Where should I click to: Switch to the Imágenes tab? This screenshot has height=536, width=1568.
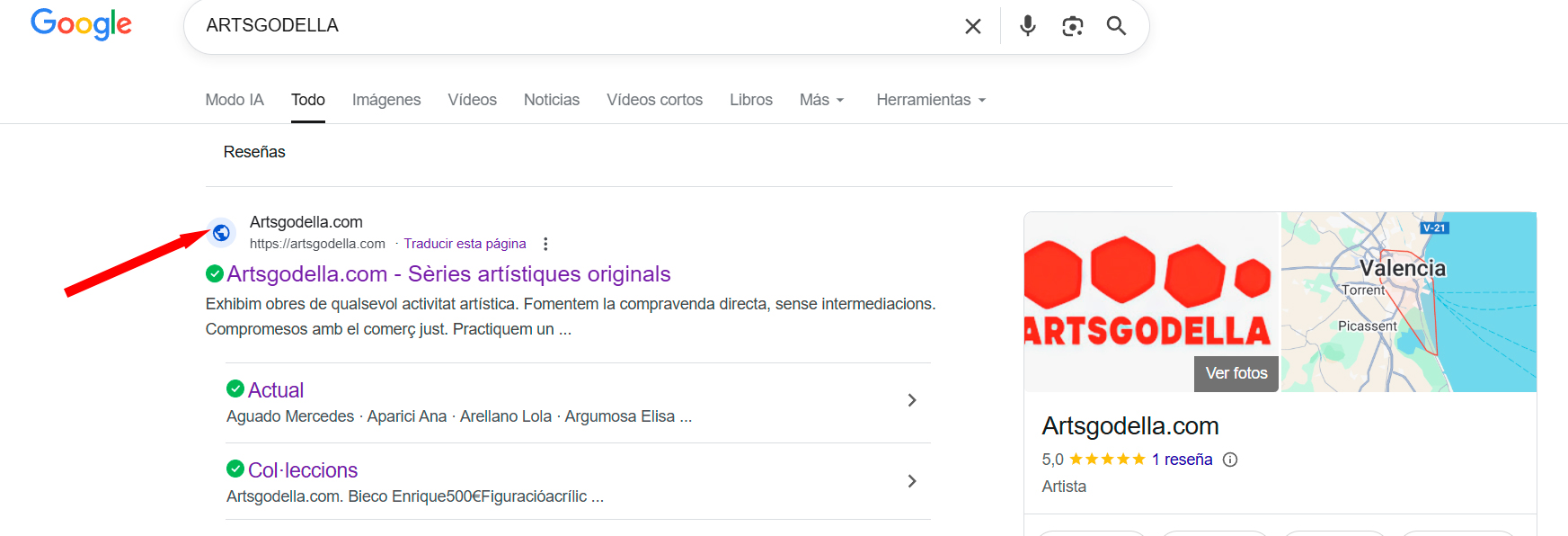[x=386, y=100]
